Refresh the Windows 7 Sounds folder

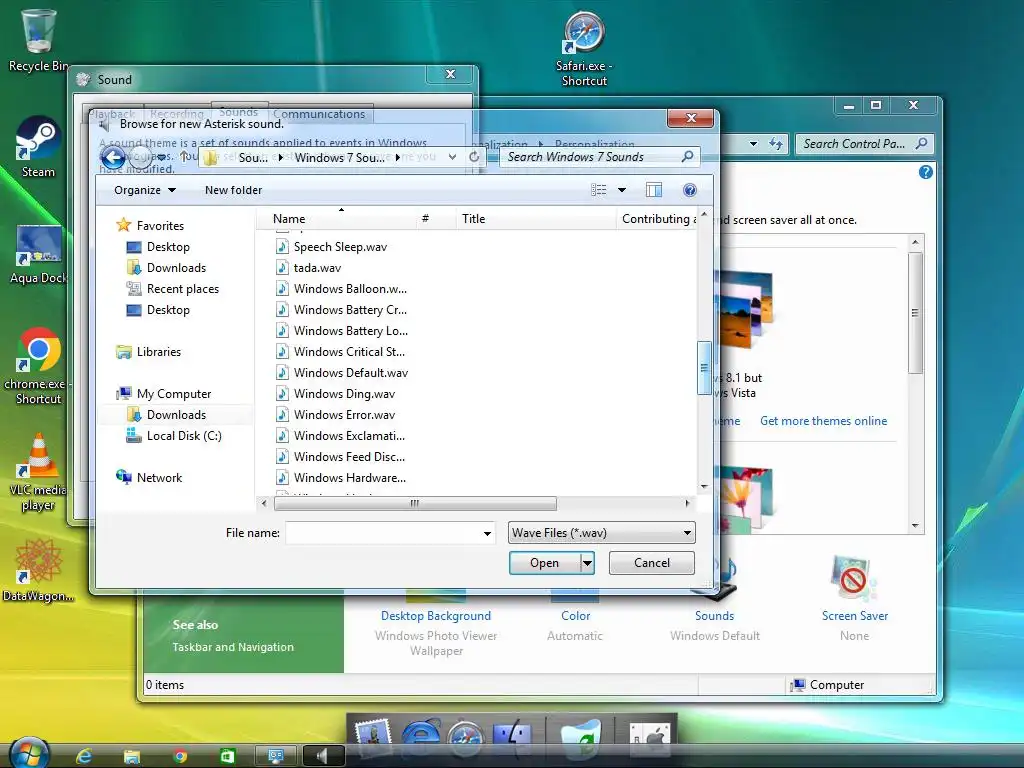pos(474,157)
